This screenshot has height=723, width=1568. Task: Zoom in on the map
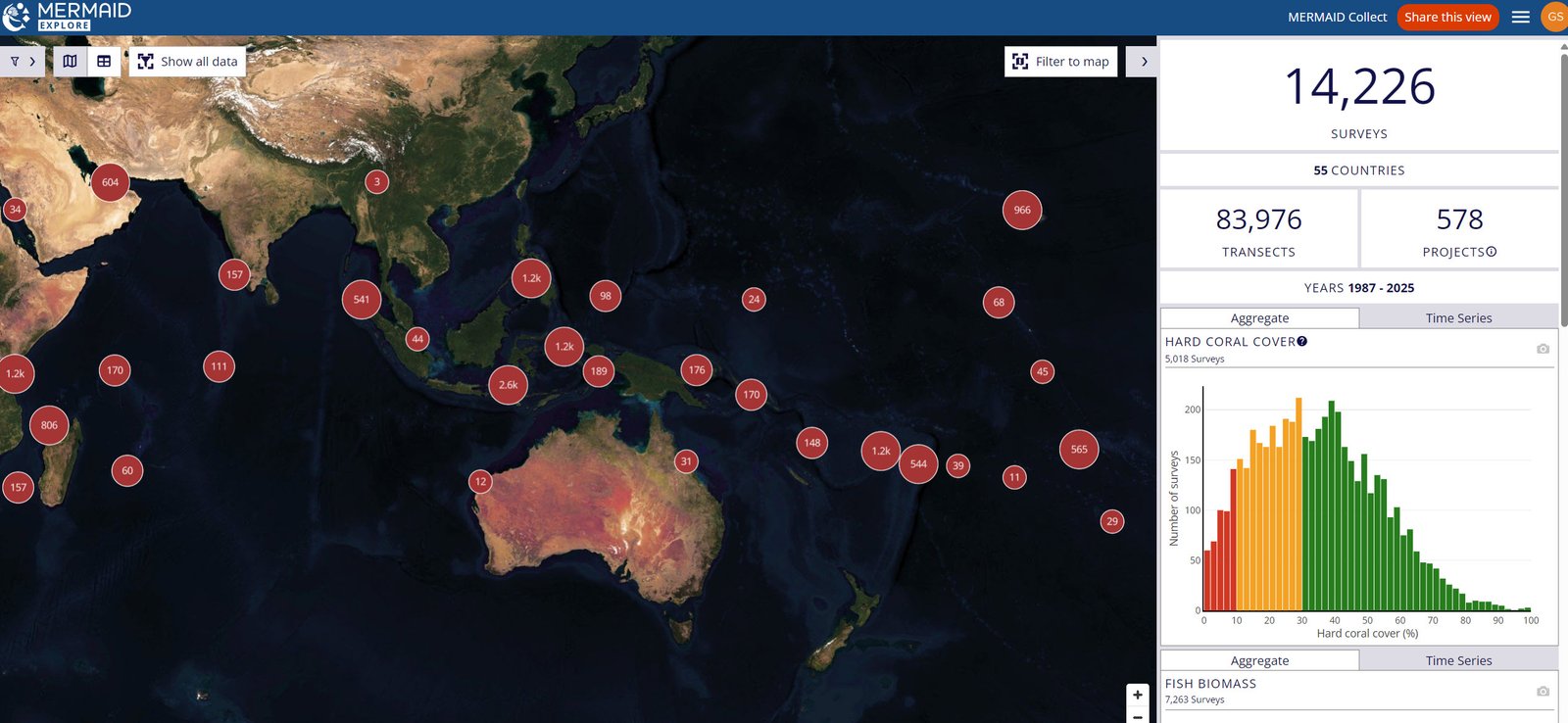pyautogui.click(x=1137, y=695)
